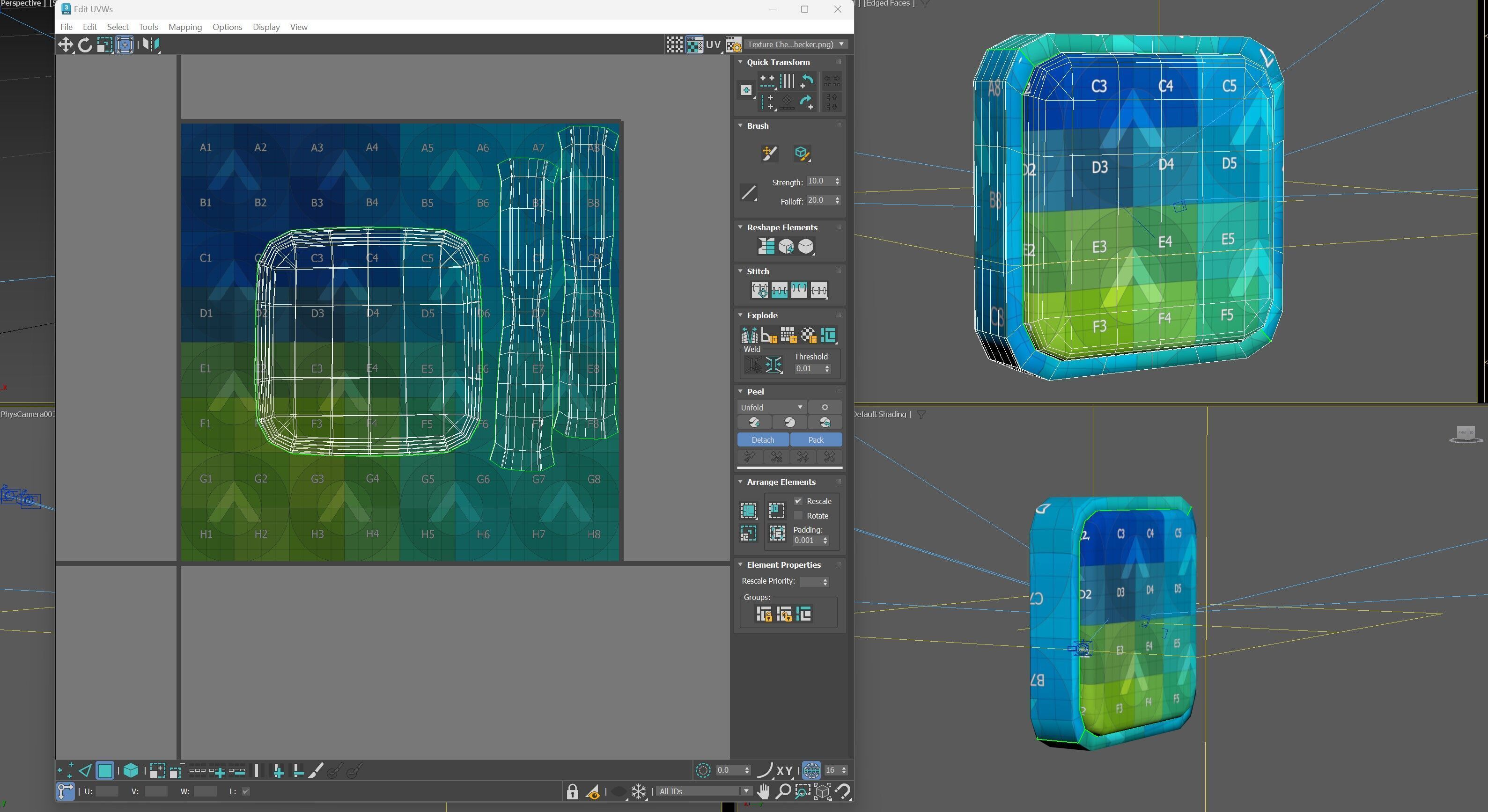This screenshot has width=1488, height=812.
Task: Click the Zoom magnifier tool
Action: [783, 792]
